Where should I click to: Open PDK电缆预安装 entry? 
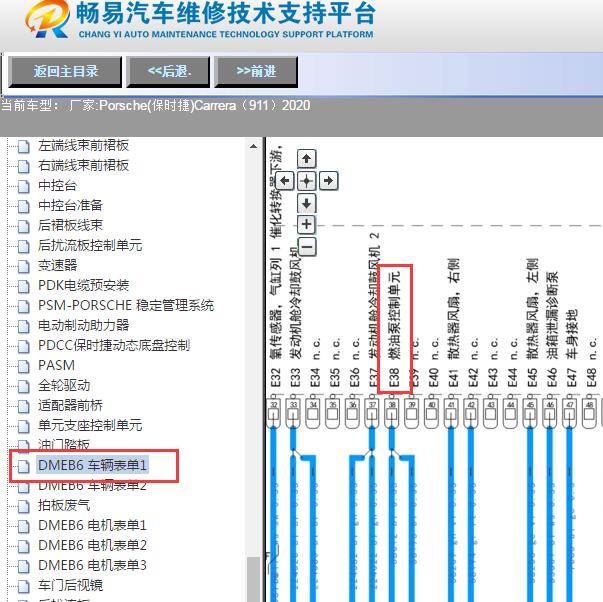83,285
